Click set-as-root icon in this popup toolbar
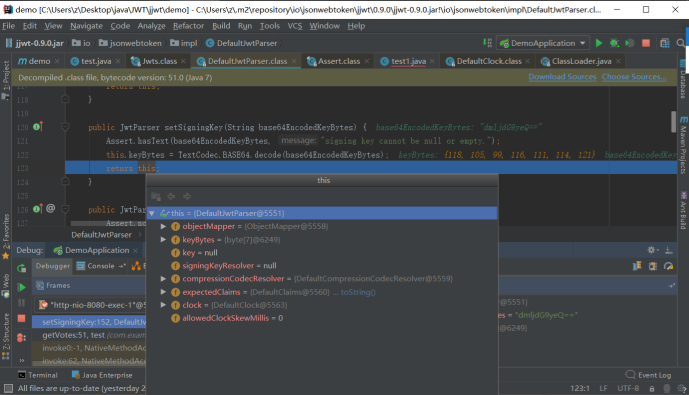This screenshot has height=395, width=689. [156, 196]
